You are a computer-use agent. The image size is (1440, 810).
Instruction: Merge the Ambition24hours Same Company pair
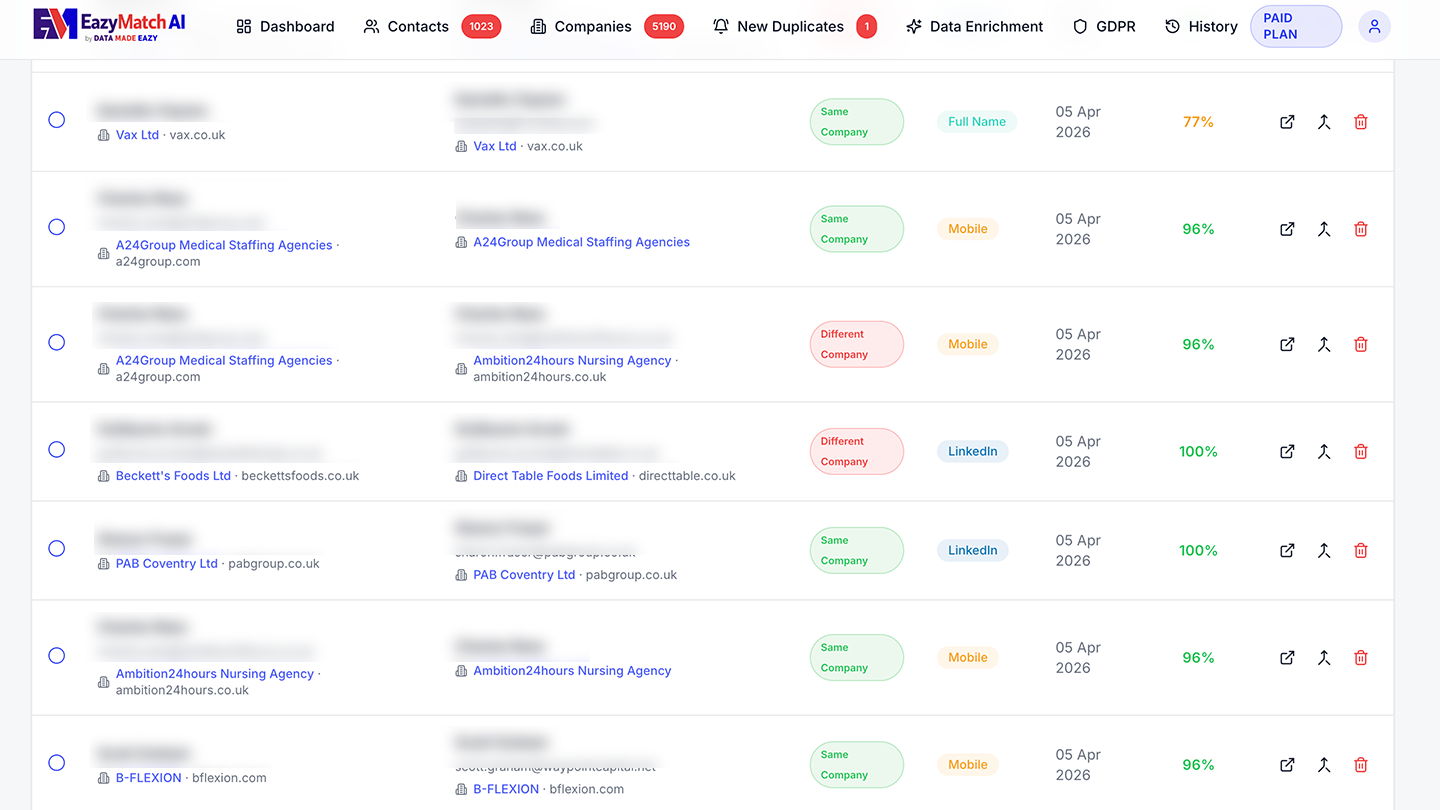1324,657
